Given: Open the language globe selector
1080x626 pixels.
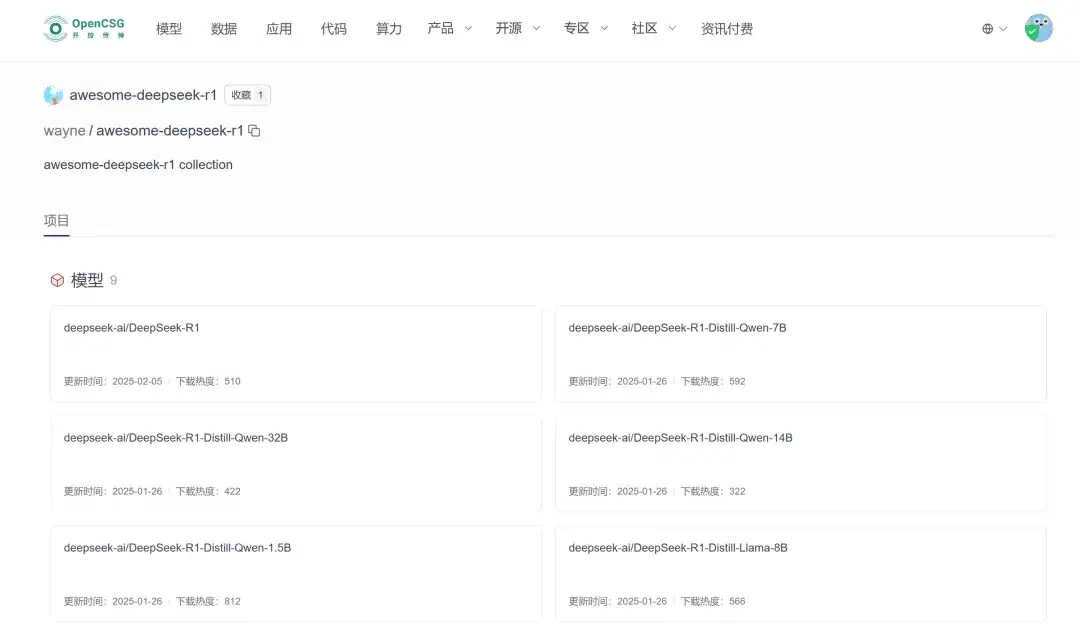Looking at the screenshot, I should [987, 29].
